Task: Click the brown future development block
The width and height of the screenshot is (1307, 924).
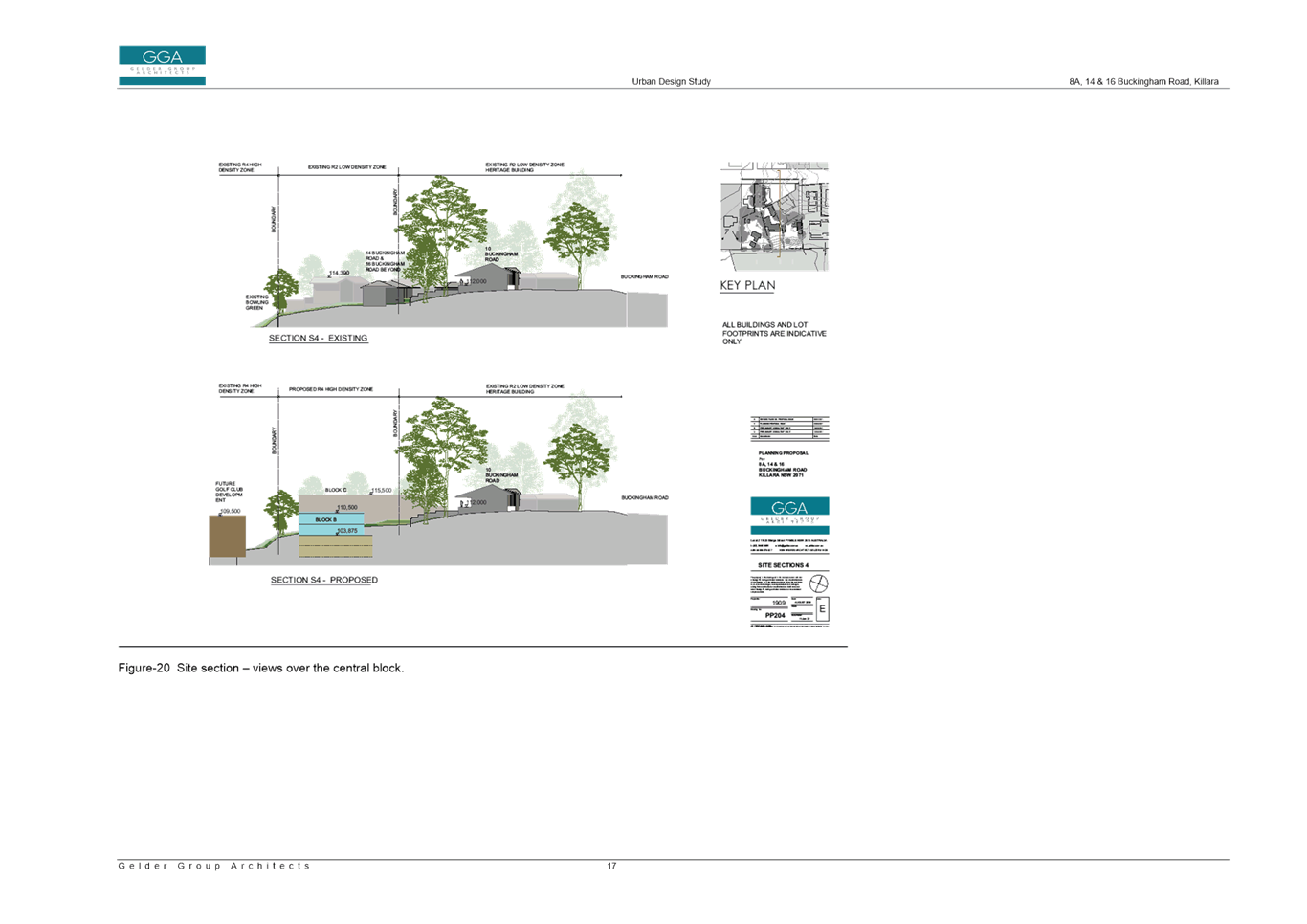Action: [x=228, y=539]
